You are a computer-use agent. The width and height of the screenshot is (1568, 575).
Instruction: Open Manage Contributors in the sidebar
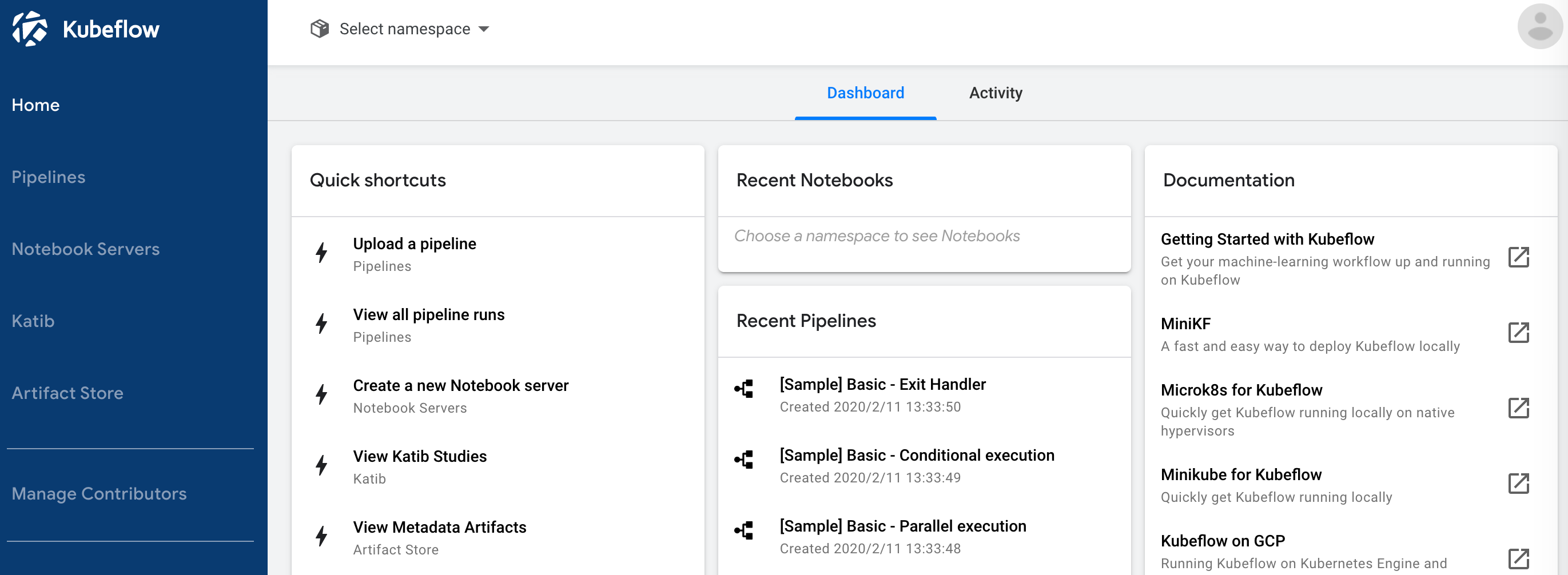(98, 493)
